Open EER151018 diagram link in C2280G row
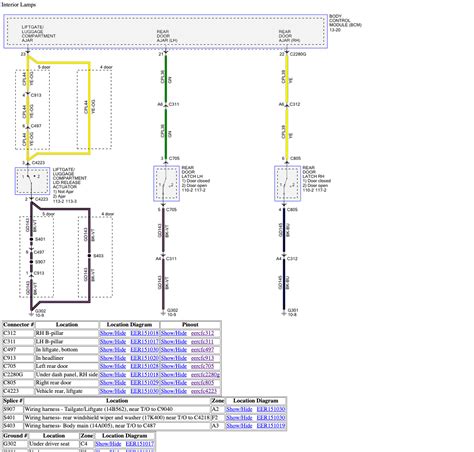 point(144,374)
